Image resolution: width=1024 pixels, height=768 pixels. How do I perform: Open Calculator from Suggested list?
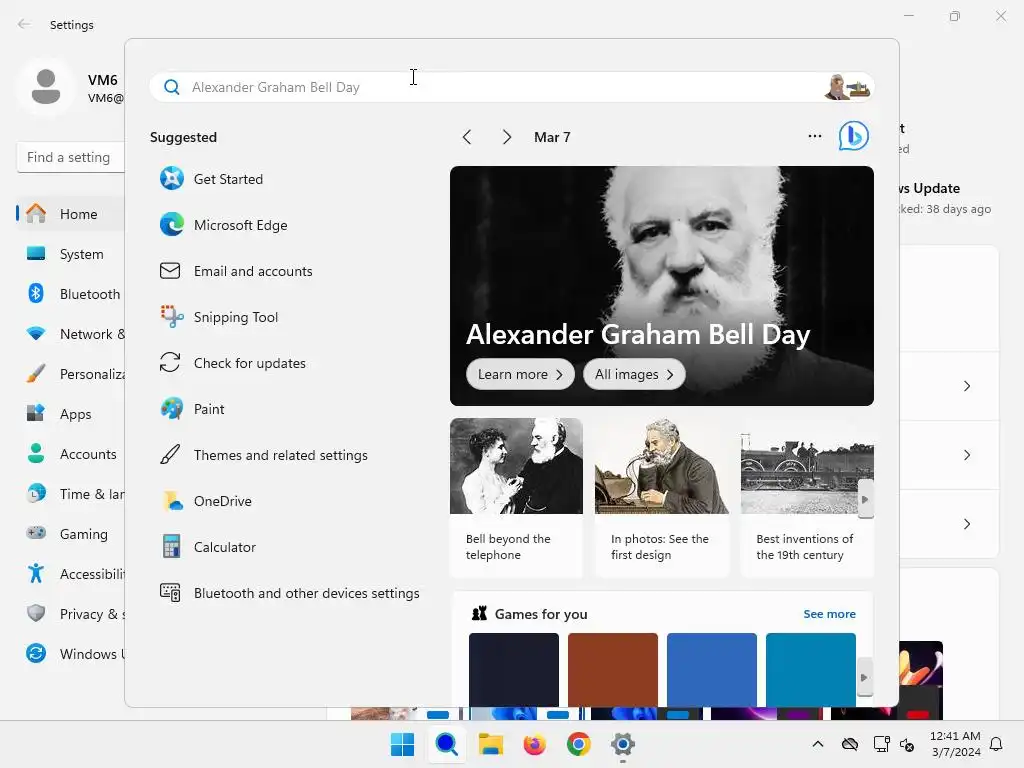coord(208,547)
